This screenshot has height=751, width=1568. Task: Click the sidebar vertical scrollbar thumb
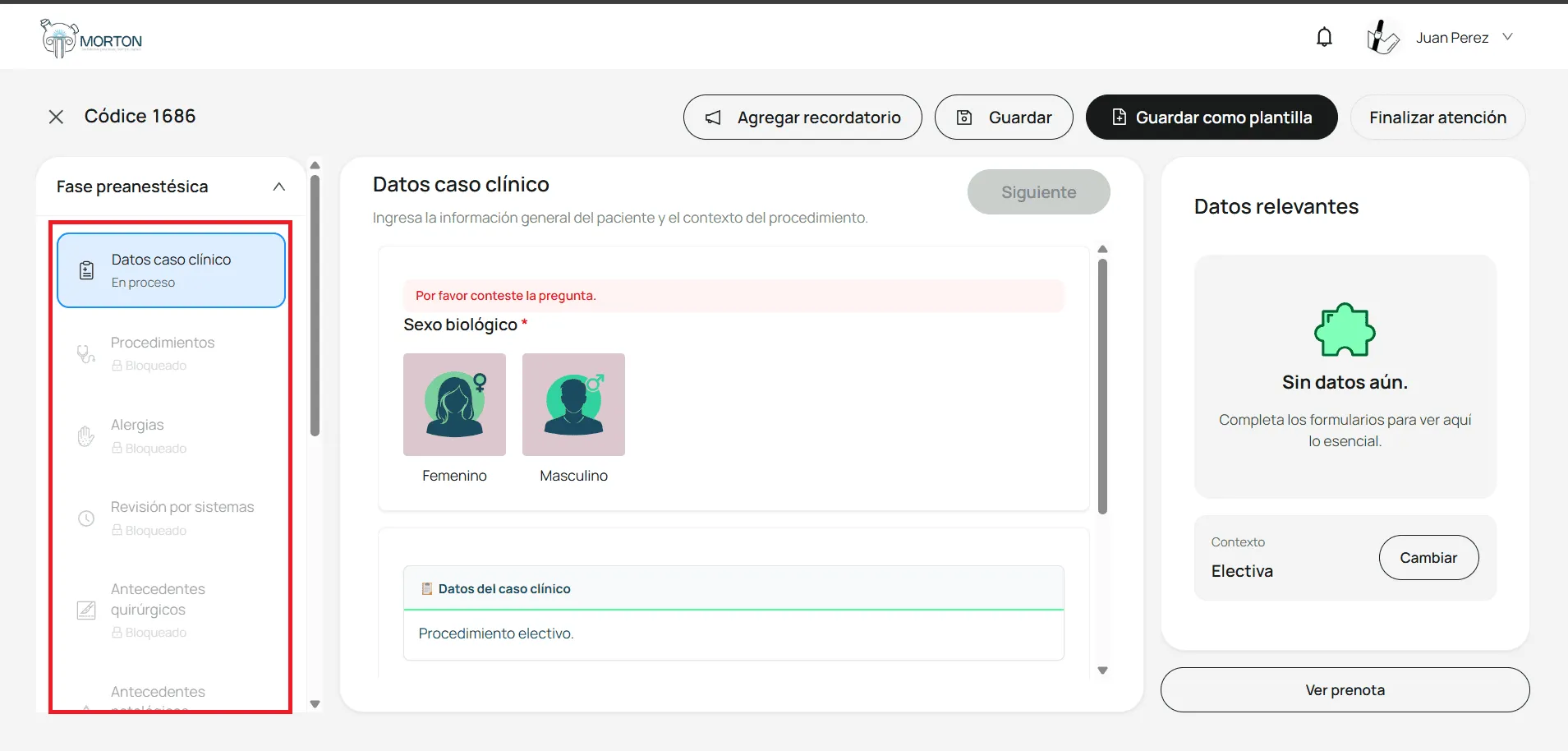click(x=315, y=305)
